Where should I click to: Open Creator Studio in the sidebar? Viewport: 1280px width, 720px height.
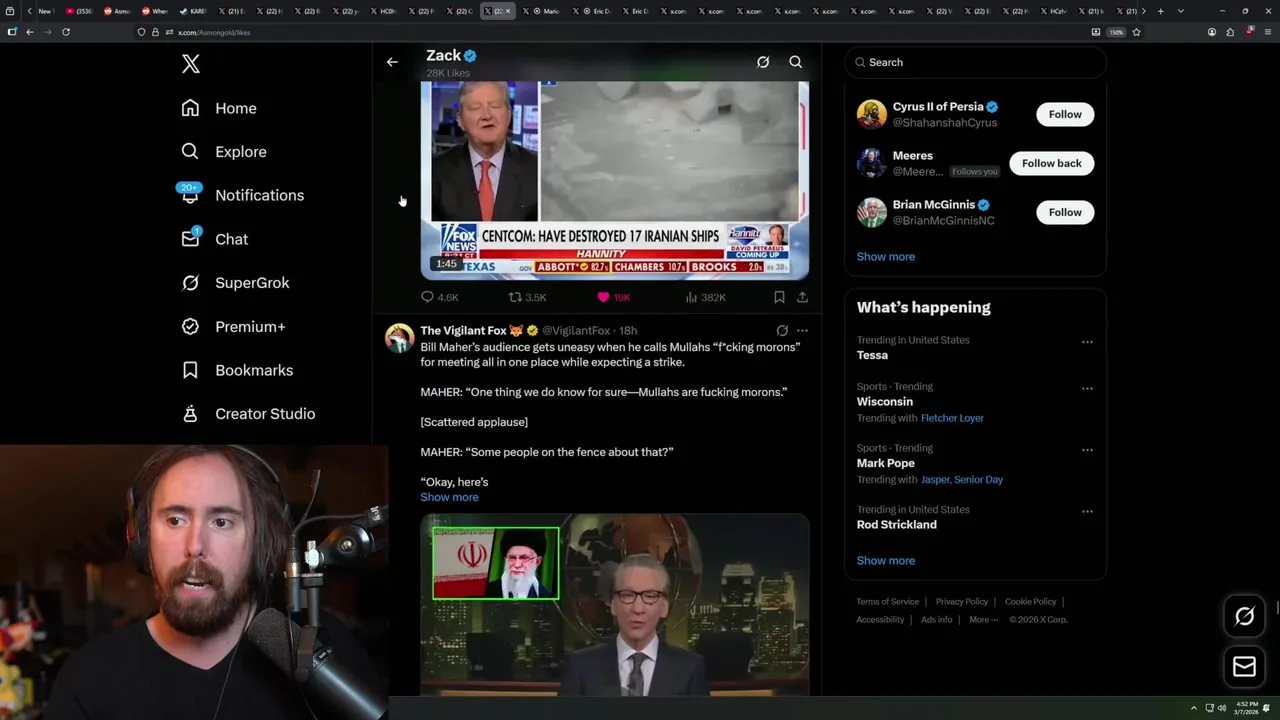tap(248, 414)
